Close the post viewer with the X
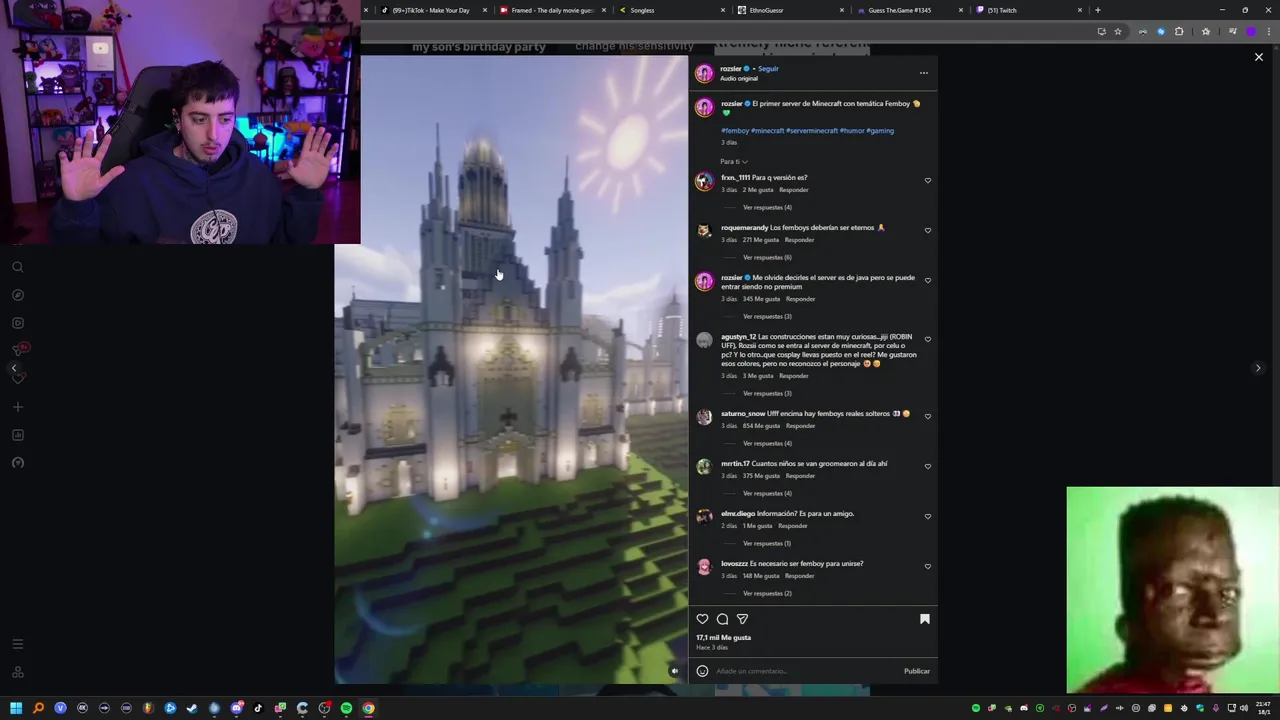1280x720 pixels. 1259,57
